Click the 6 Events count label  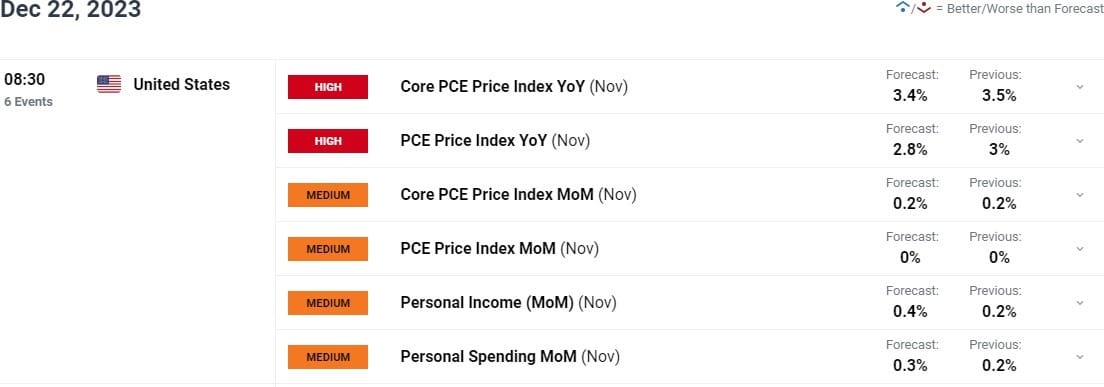click(28, 101)
